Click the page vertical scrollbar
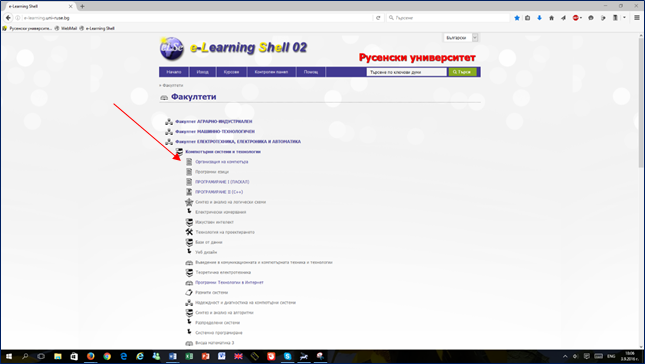Viewport: 645px width, 364px height. point(641,192)
